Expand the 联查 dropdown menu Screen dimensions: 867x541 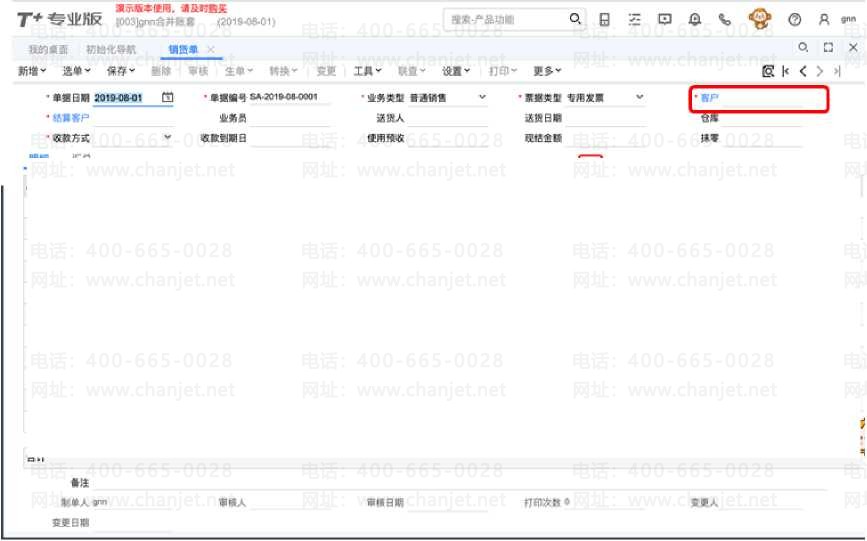(x=411, y=71)
